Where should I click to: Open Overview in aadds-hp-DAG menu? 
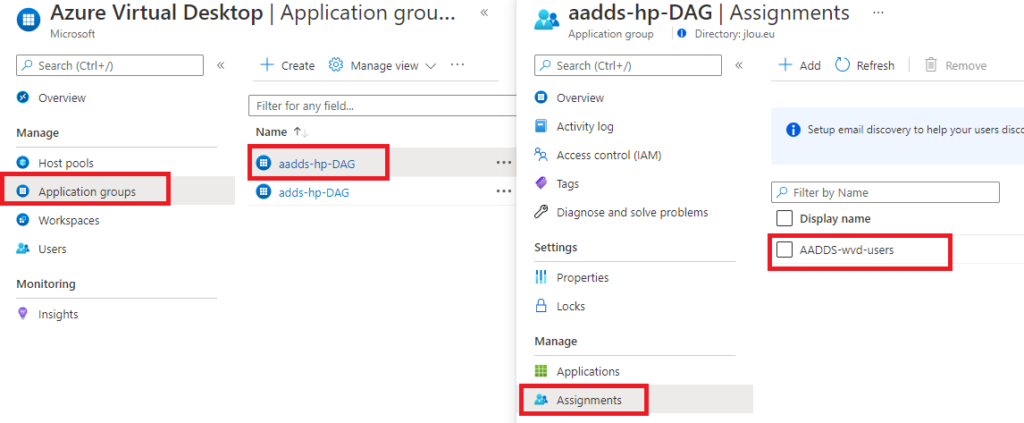tap(580, 98)
